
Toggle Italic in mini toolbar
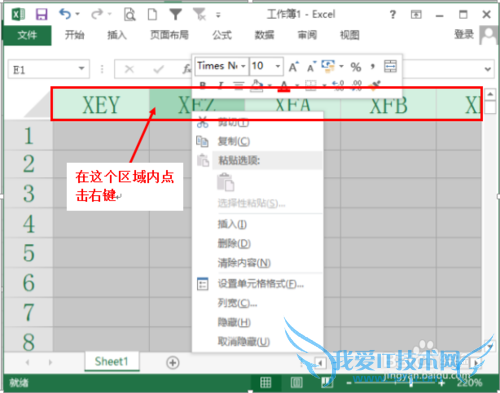click(x=220, y=85)
